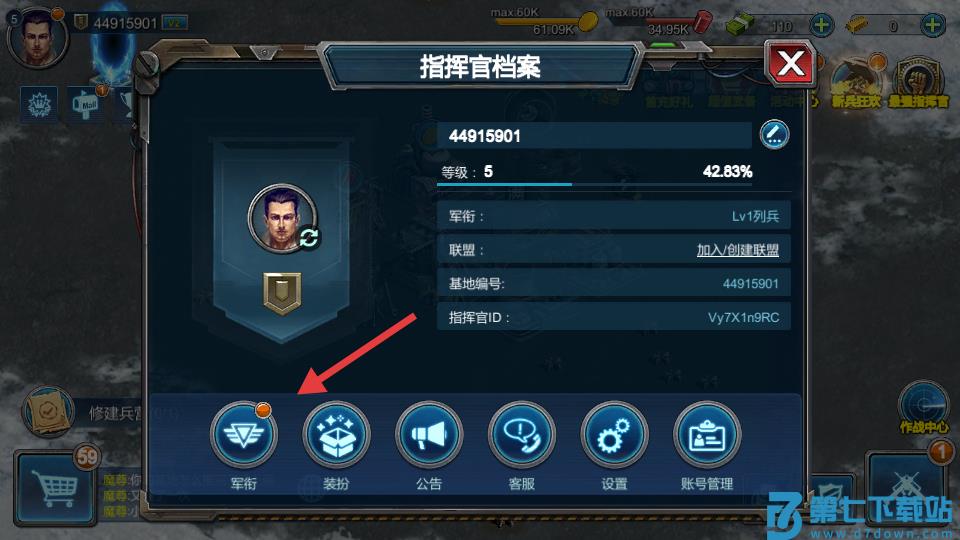Open the Mall signpost icon
960x540 pixels.
[x=86, y=104]
